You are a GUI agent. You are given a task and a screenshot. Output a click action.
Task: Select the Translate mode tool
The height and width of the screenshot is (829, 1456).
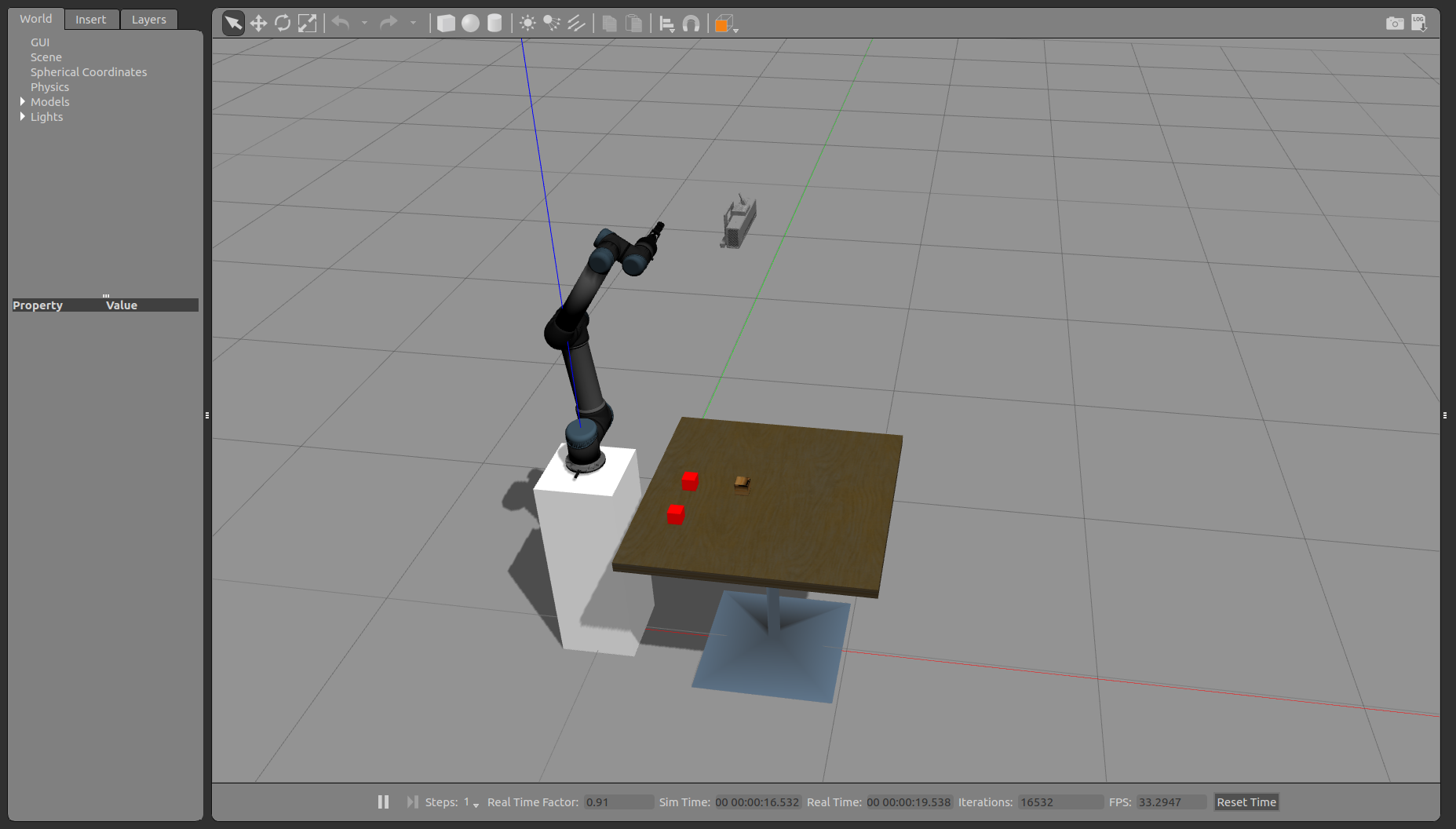coord(258,24)
